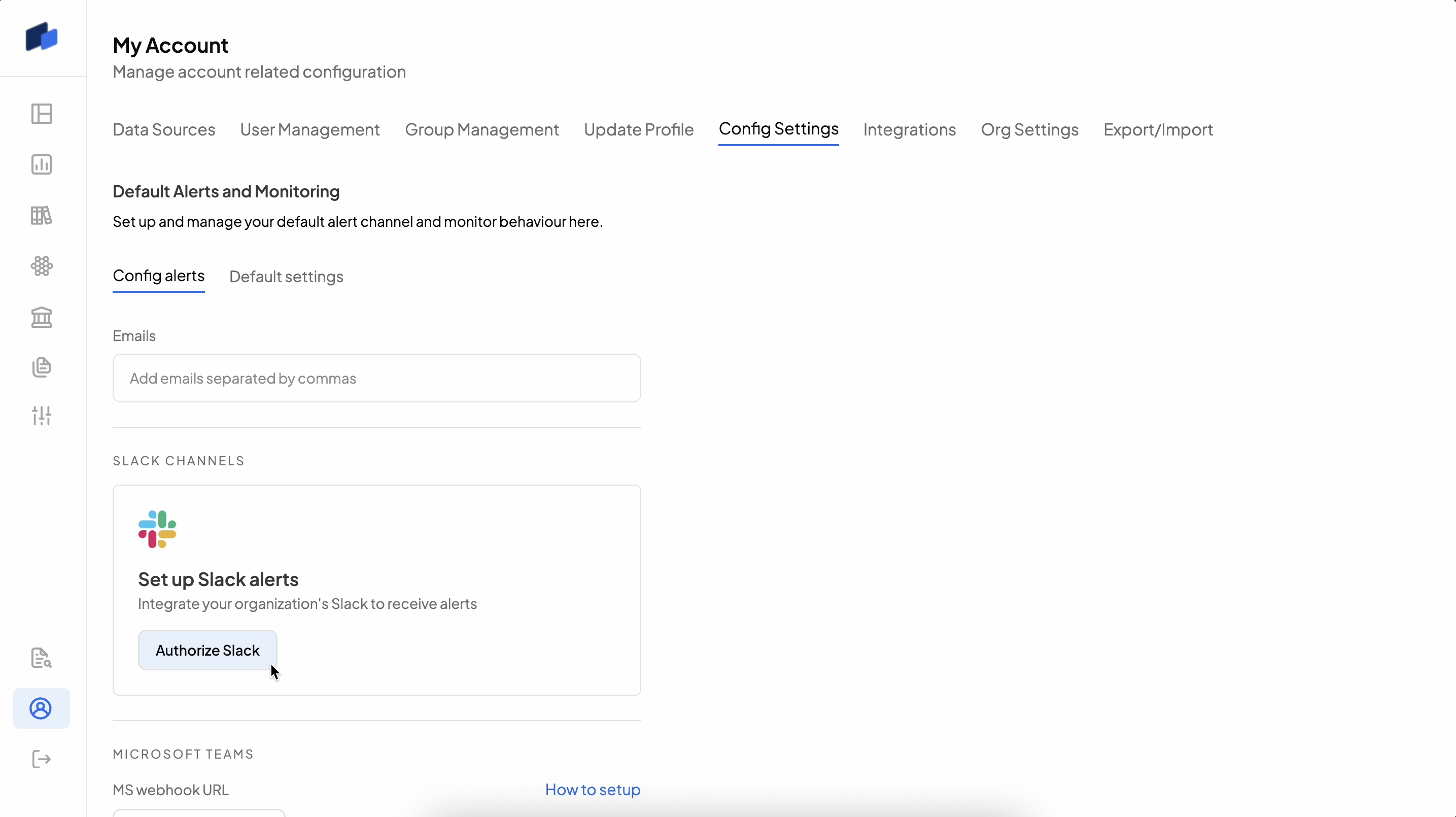Viewport: 1456px width, 817px height.
Task: Open the bank building sidebar icon
Action: (x=41, y=317)
